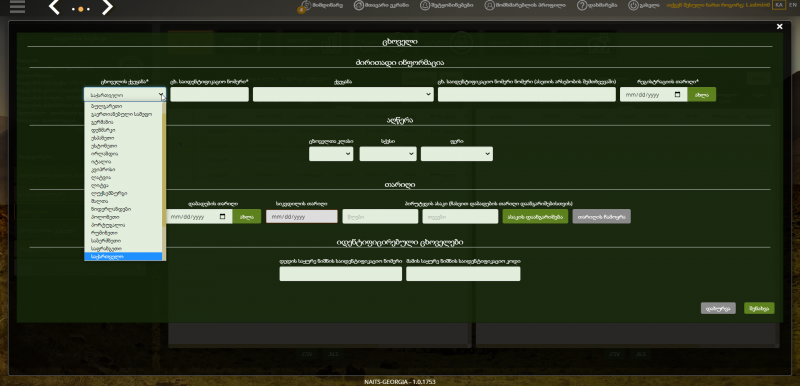Viewport: 800px width, 386px height.
Task: Open sex (სქესი) dropdown
Action: point(388,153)
